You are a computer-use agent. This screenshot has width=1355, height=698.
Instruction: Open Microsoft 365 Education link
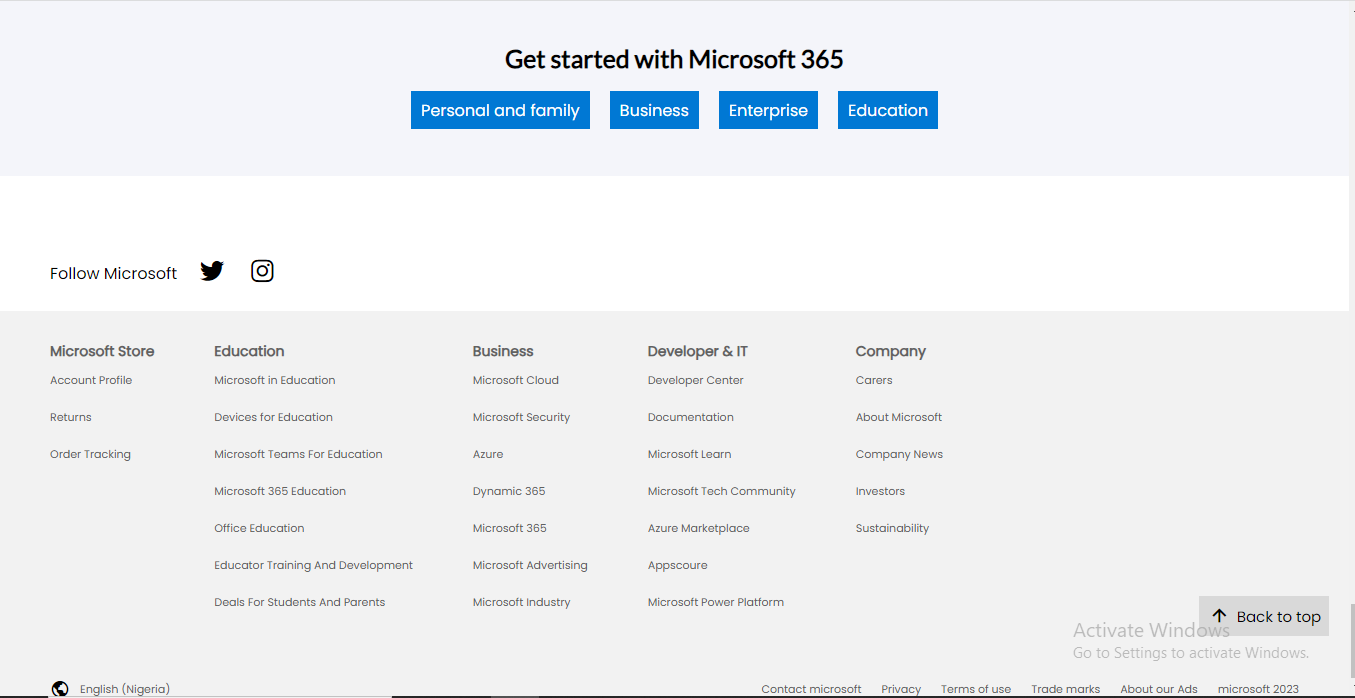[x=280, y=491]
